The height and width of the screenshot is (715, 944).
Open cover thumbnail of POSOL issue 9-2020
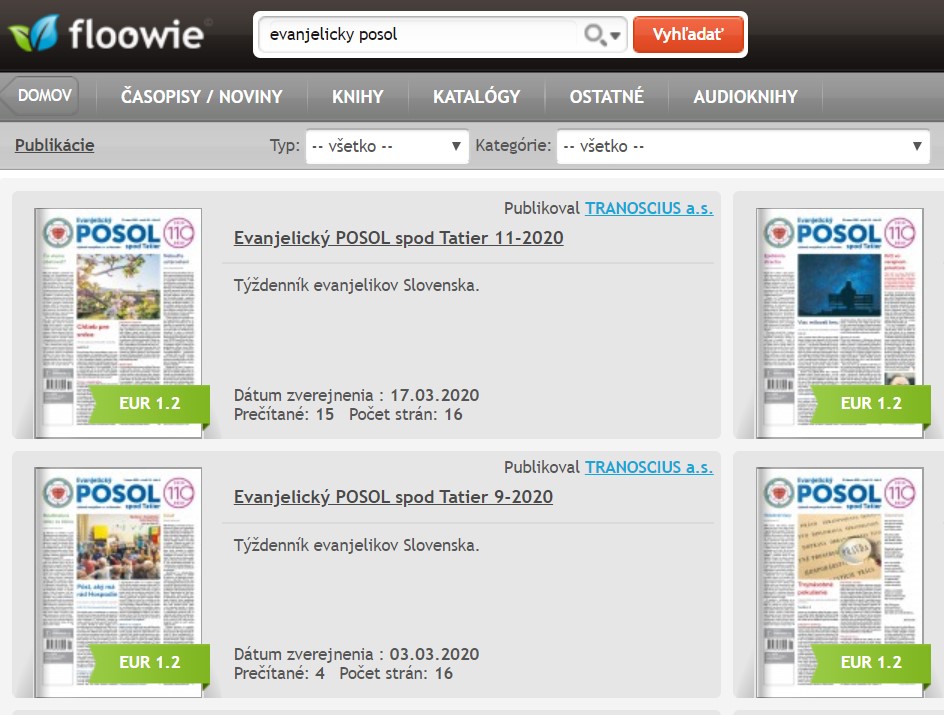pos(118,582)
